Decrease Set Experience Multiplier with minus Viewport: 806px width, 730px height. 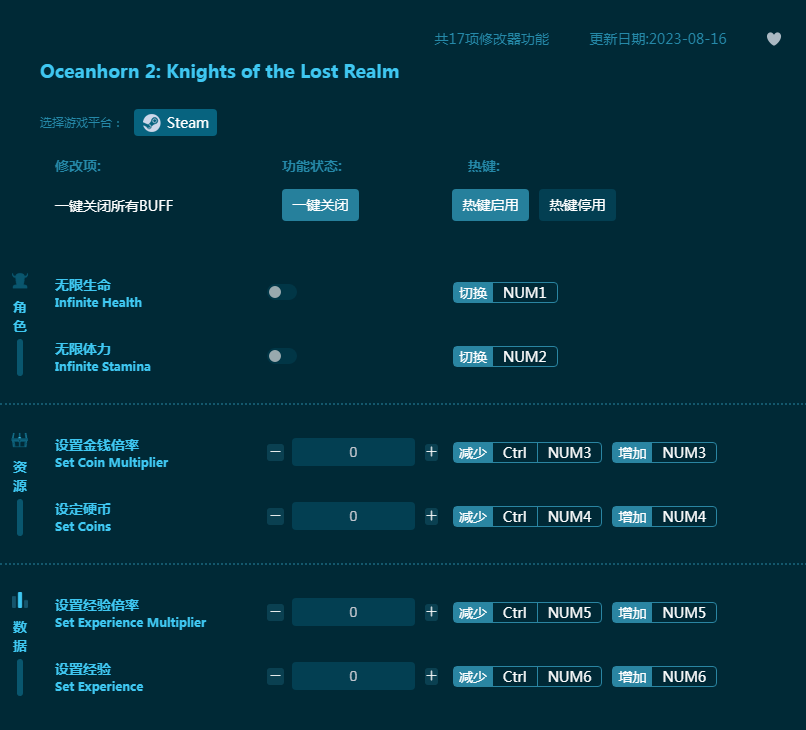276,612
